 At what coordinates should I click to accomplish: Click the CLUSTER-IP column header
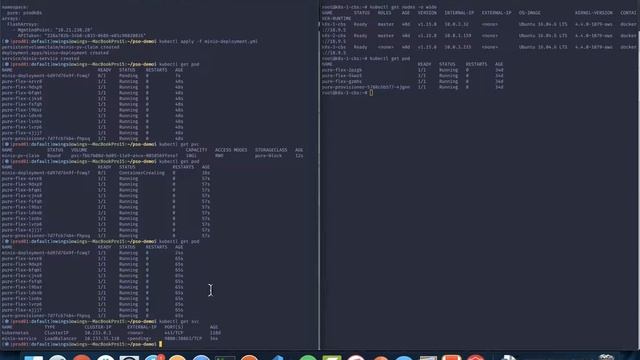pyautogui.click(x=98, y=327)
